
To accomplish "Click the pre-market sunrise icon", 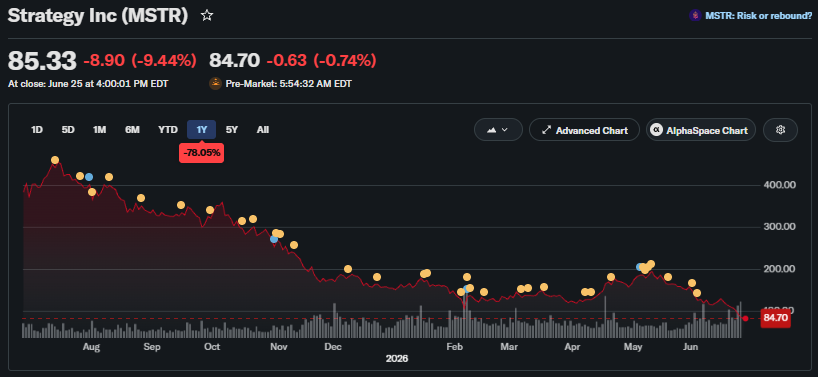I will coord(215,83).
